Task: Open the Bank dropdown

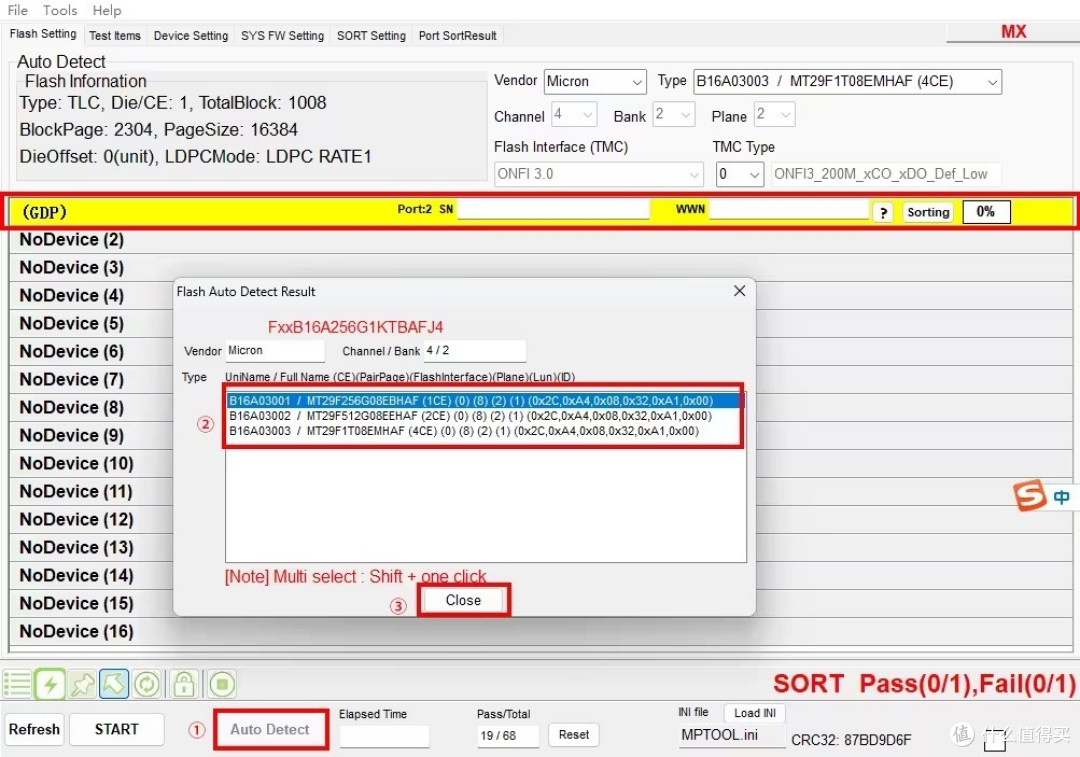Action: point(673,114)
